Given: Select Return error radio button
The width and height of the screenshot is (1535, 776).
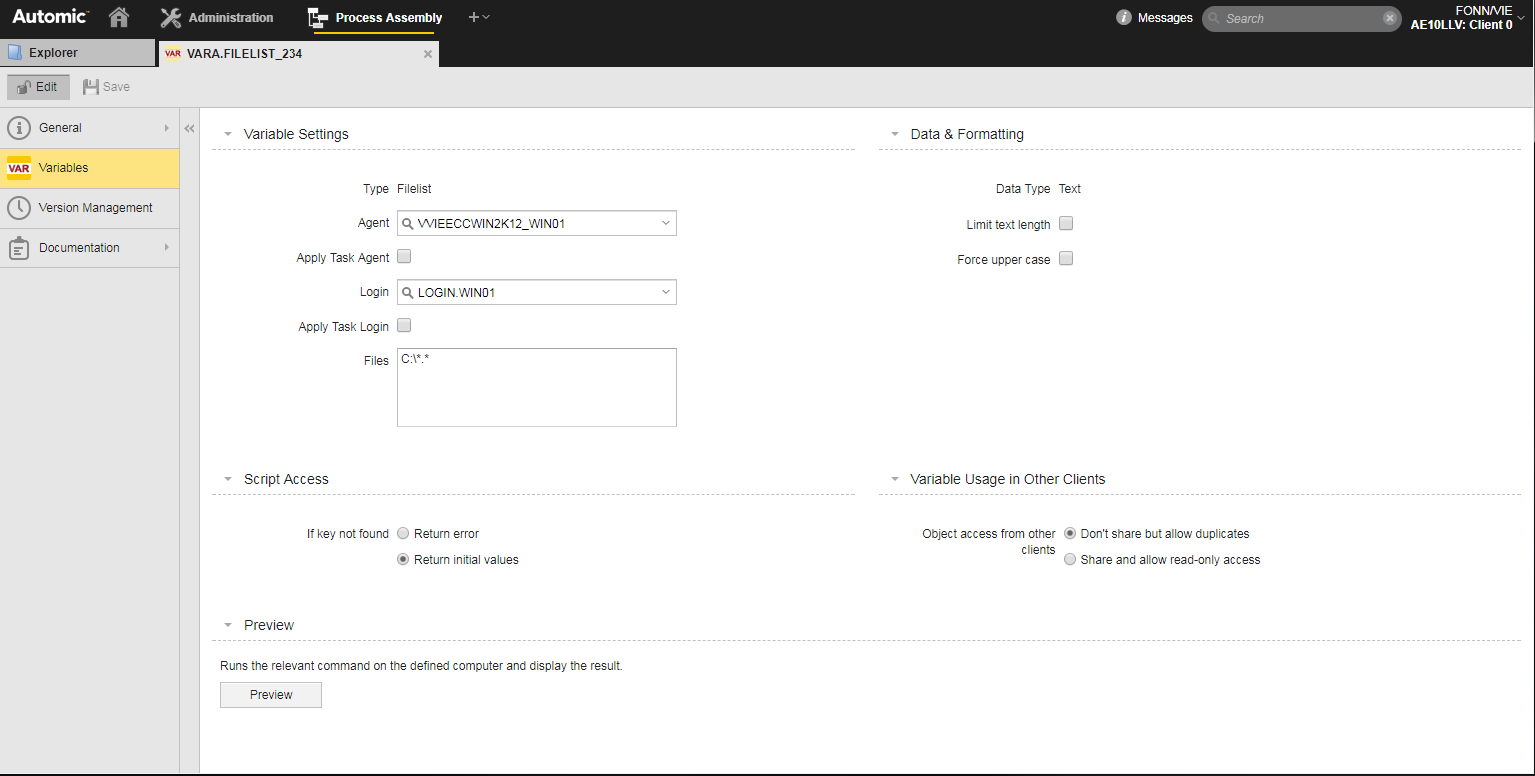Looking at the screenshot, I should coord(404,534).
